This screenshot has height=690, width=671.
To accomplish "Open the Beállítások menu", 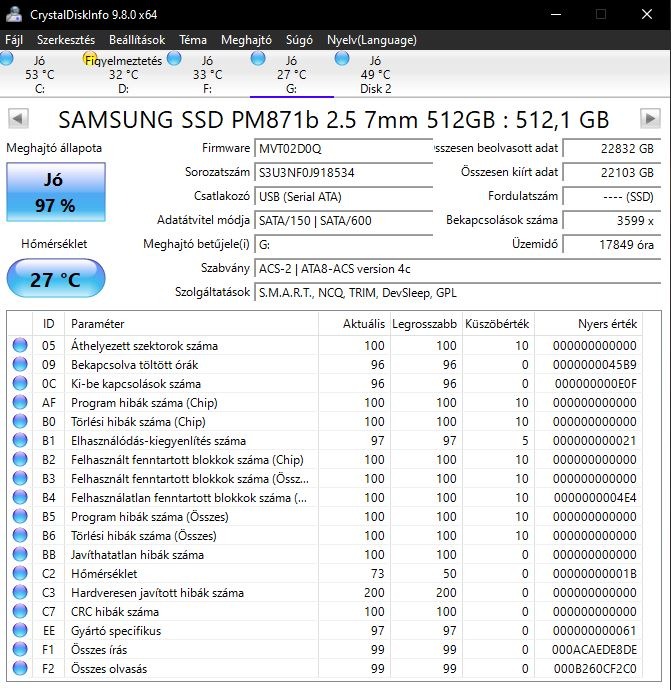I will (137, 40).
